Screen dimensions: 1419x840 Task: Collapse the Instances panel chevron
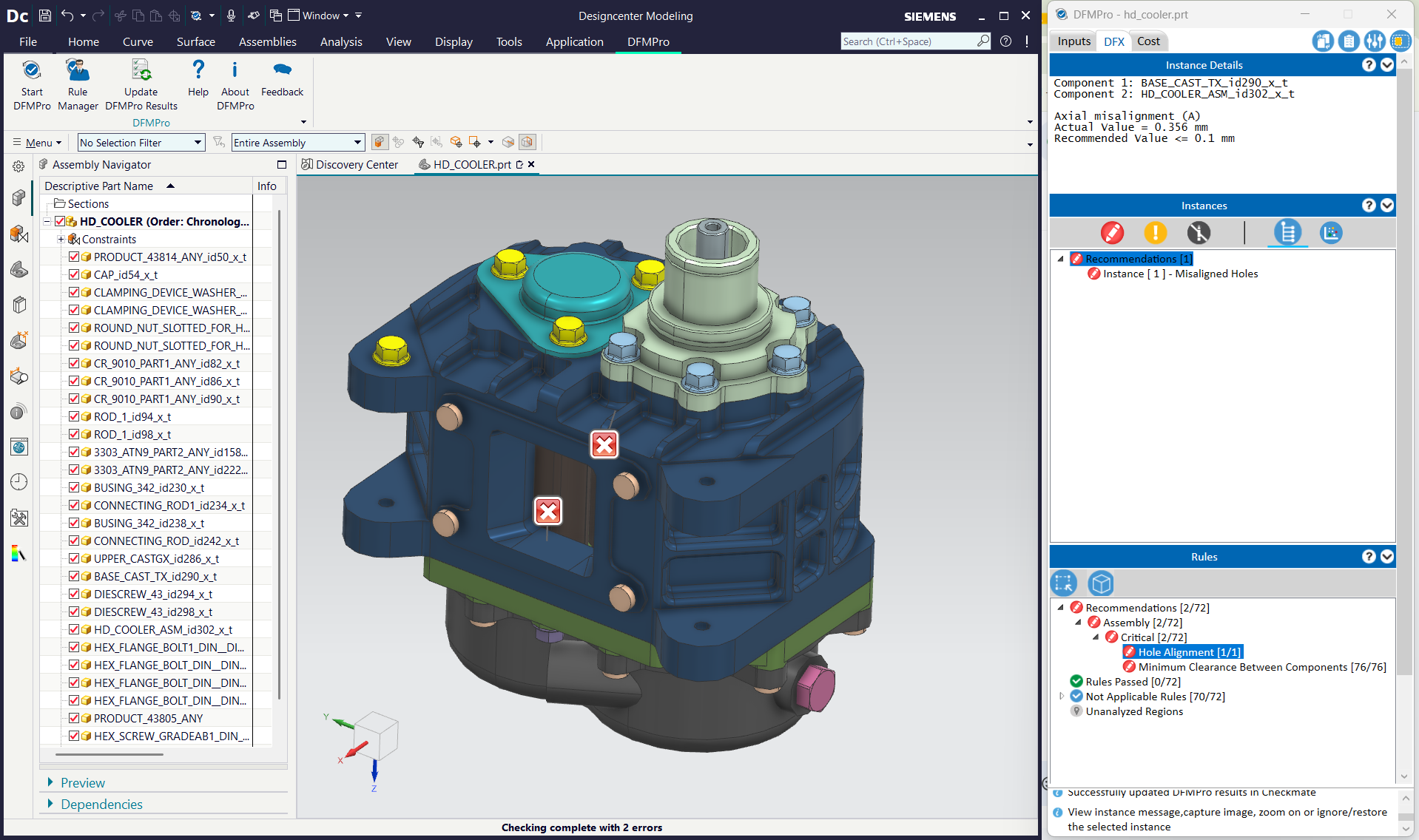1387,206
